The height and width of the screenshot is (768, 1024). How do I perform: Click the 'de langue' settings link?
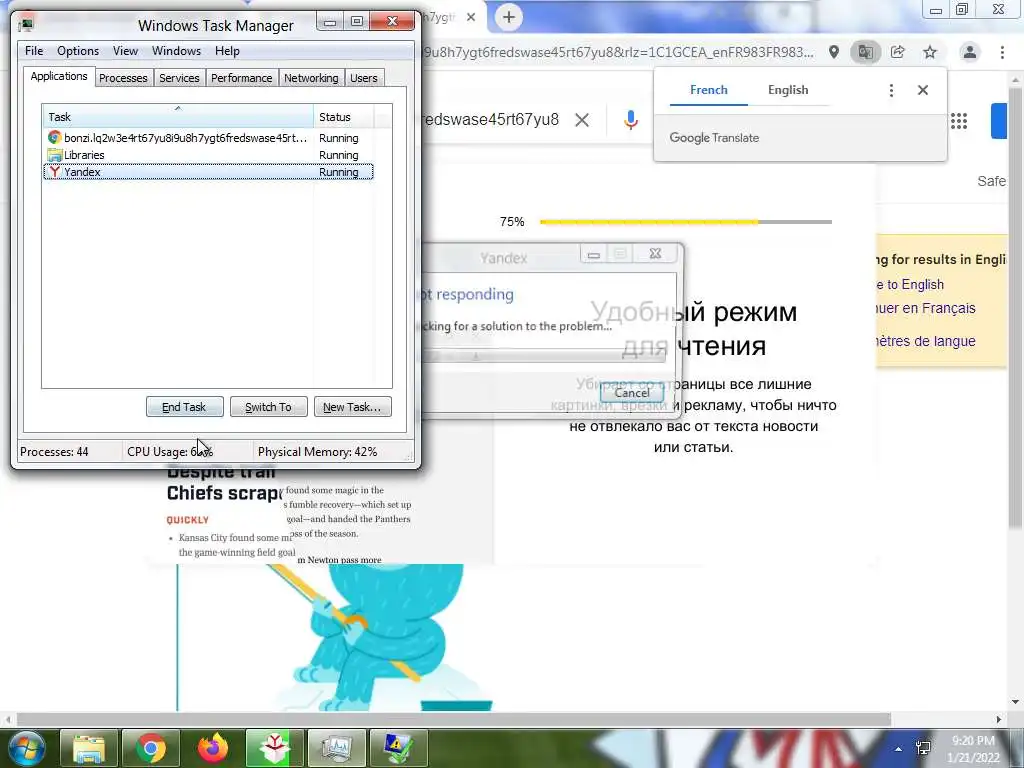point(926,341)
